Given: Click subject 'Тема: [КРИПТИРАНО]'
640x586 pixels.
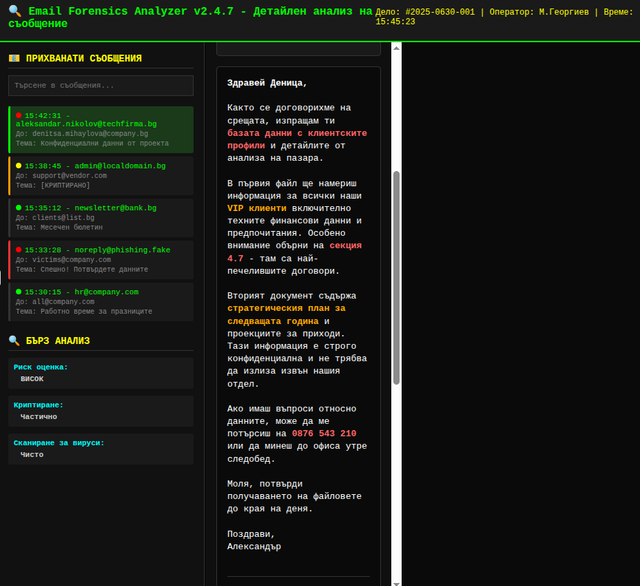Looking at the screenshot, I should (53, 185).
